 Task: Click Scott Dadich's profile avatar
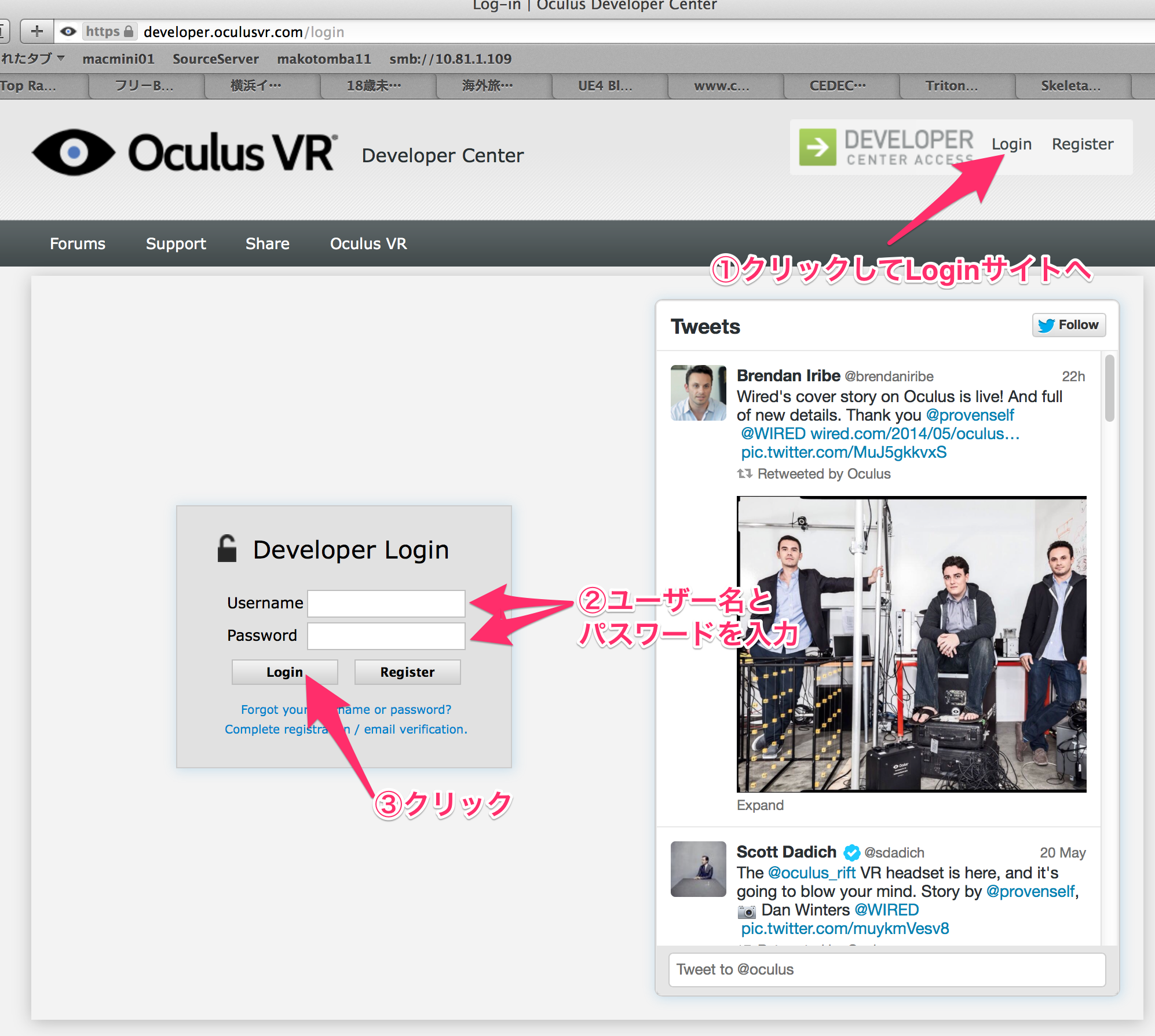point(698,869)
